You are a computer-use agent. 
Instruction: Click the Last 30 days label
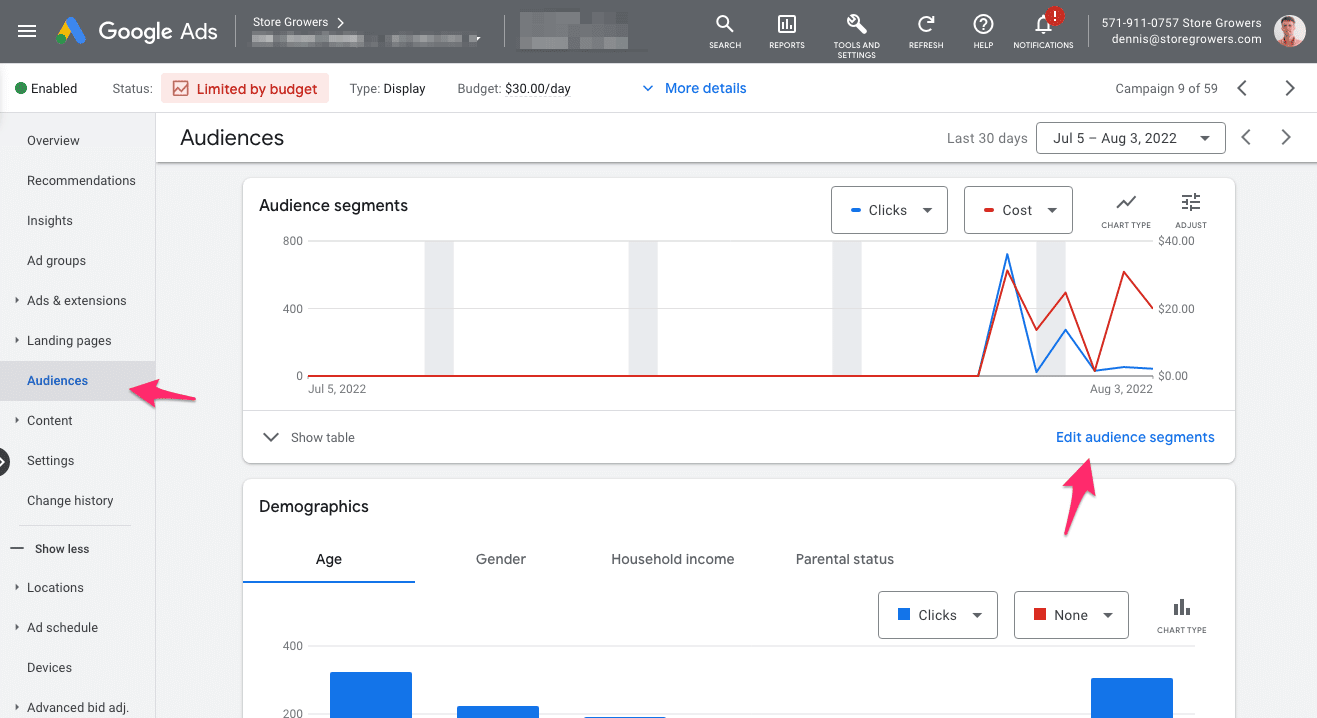pos(987,138)
